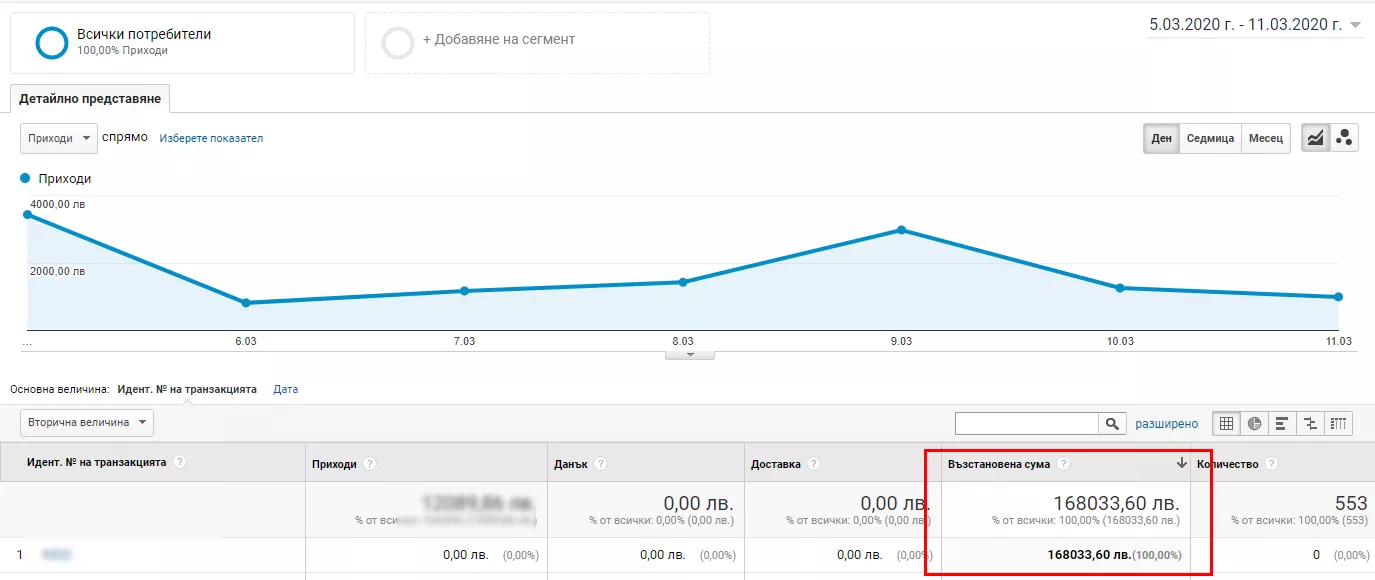This screenshot has height=580, width=1375.
Task: Select the pie chart percentage view icon
Action: click(1254, 424)
